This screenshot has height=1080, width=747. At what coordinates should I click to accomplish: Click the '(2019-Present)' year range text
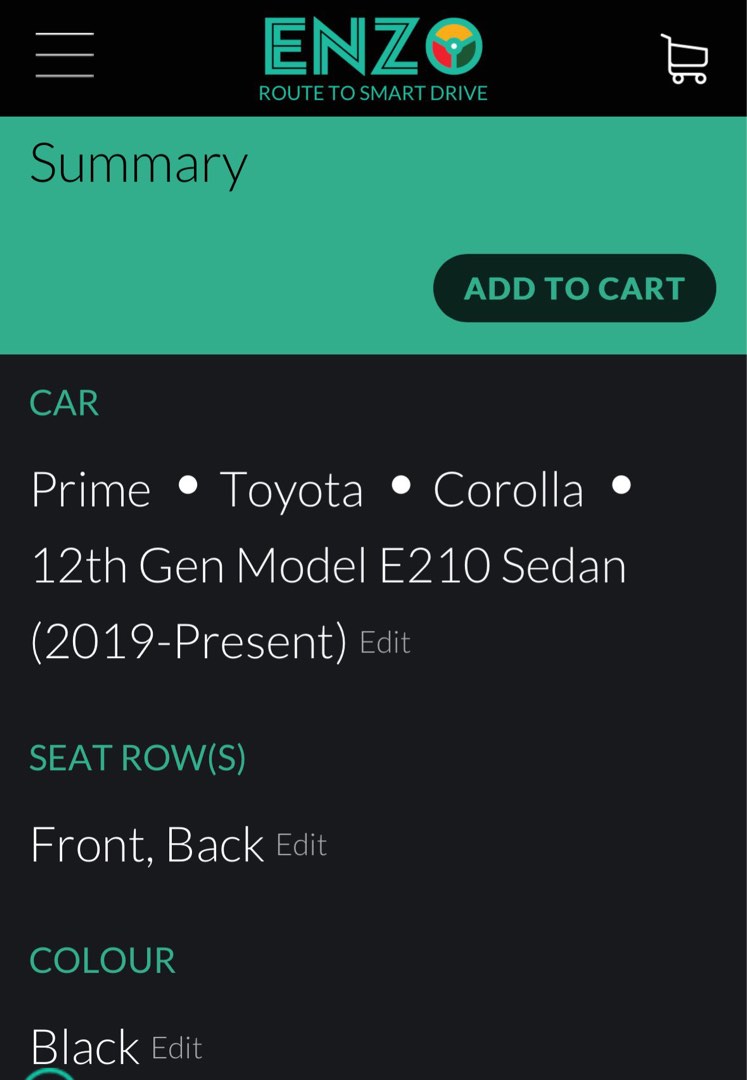click(189, 643)
